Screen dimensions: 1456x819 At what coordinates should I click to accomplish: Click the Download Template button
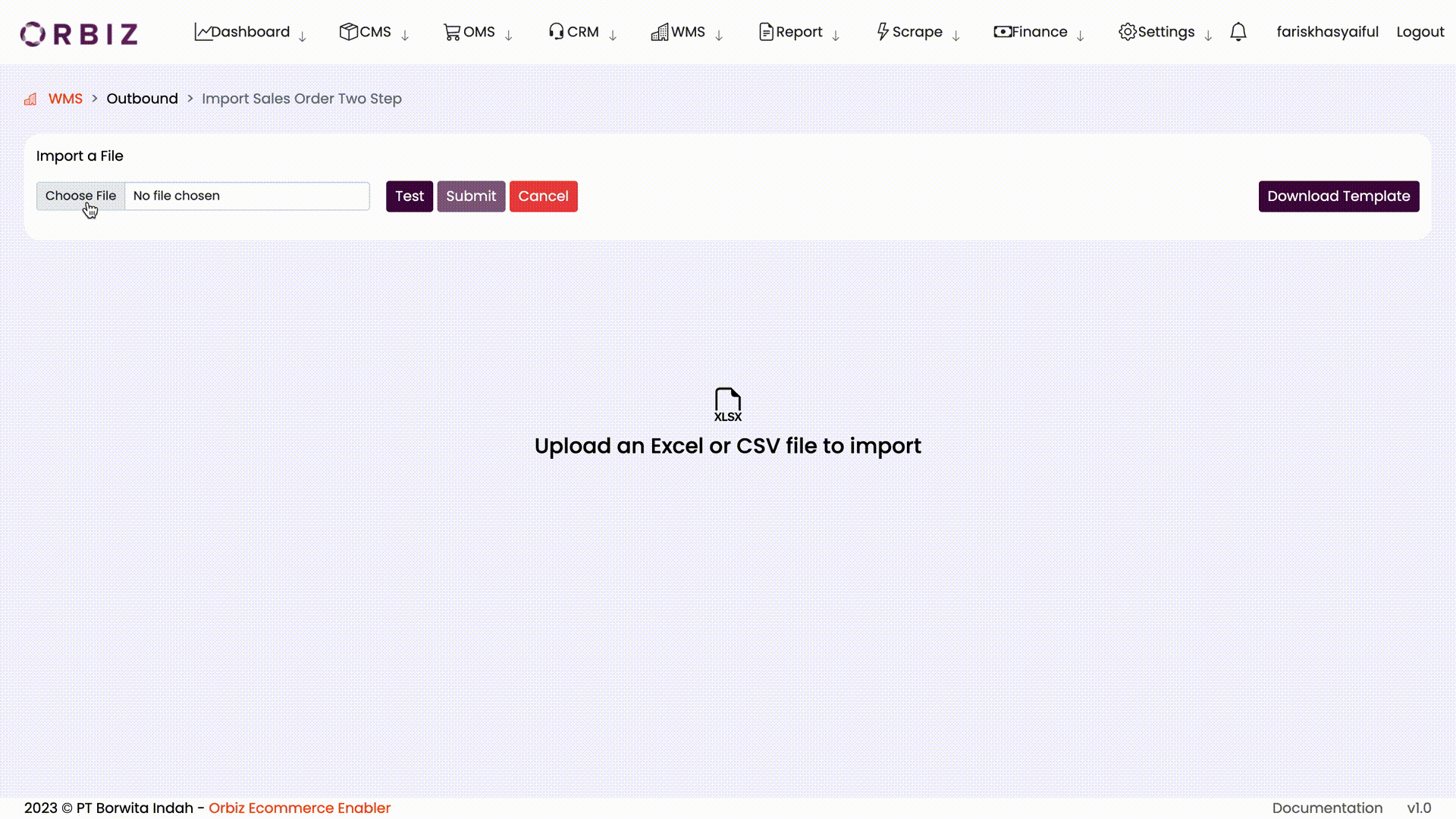[x=1338, y=196]
